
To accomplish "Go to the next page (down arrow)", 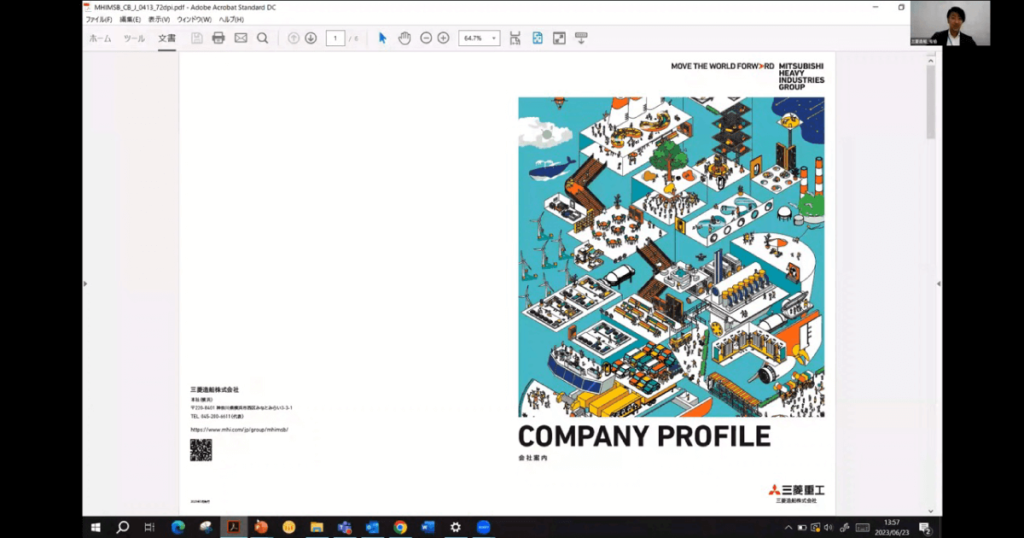I will click(x=311, y=39).
